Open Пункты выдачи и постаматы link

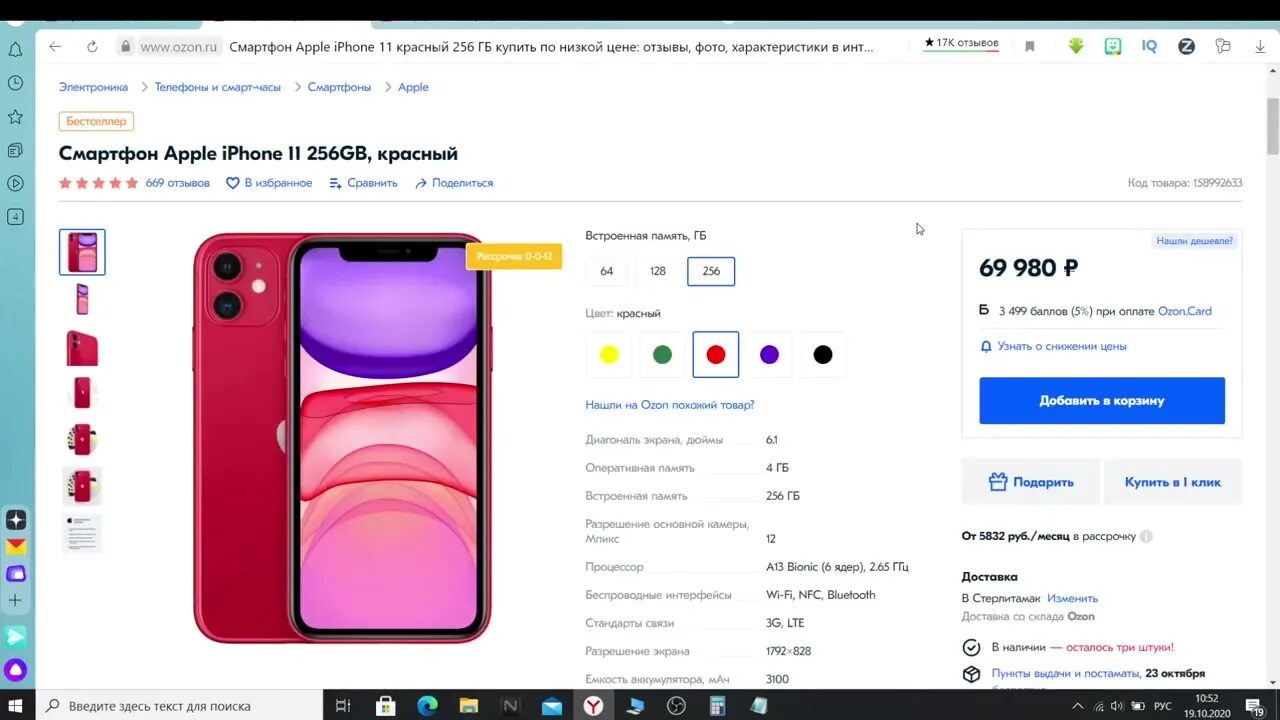1065,673
